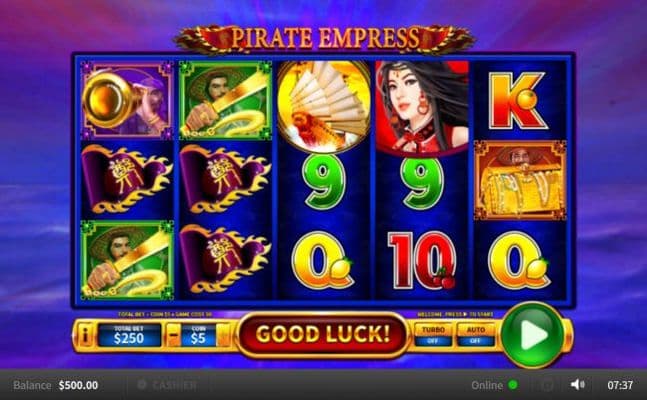Click the treasure chest symbol
Image resolution: width=647 pixels, height=400 pixels.
(520, 180)
